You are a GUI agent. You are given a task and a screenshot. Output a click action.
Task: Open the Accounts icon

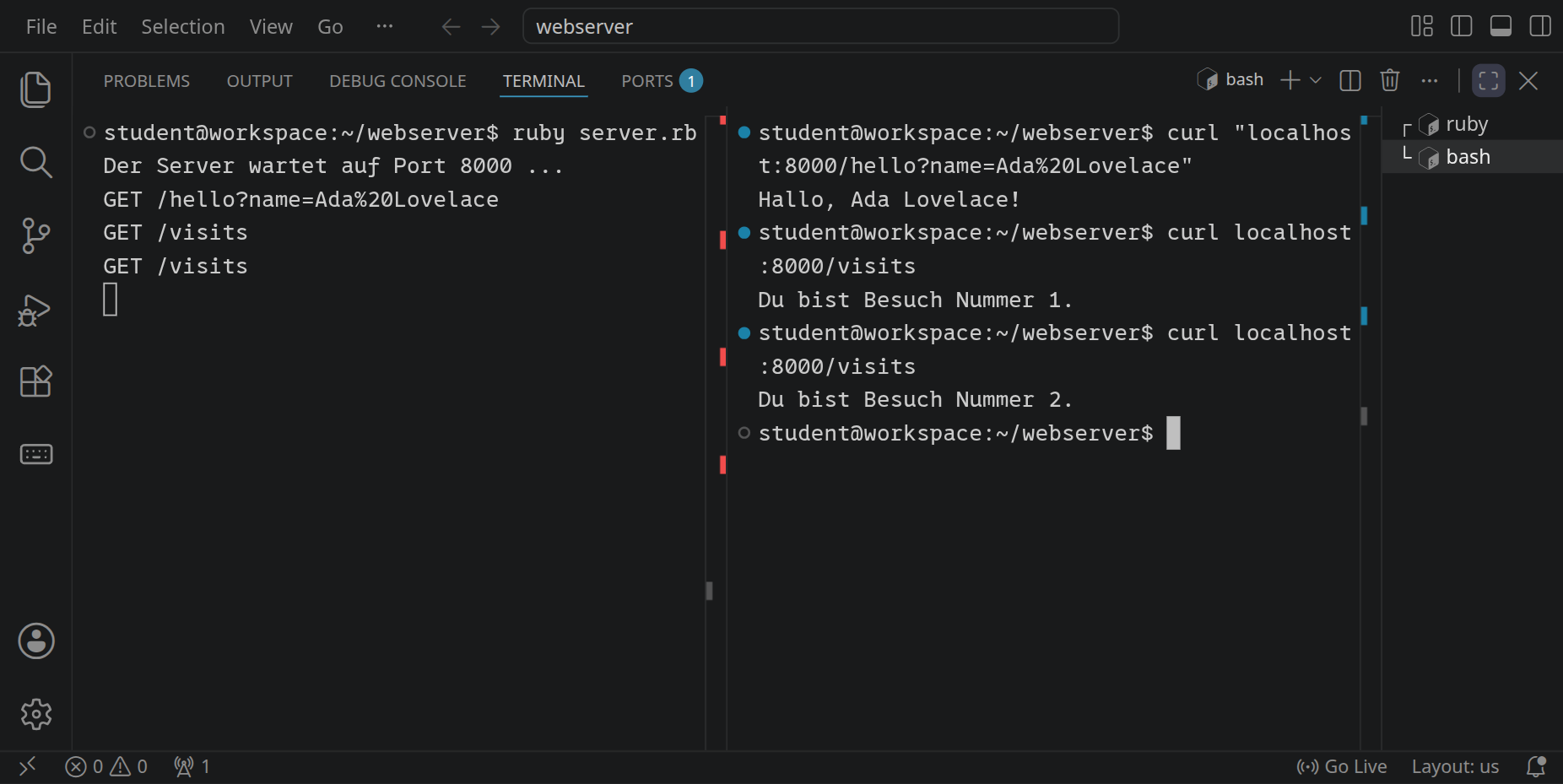pyautogui.click(x=36, y=641)
